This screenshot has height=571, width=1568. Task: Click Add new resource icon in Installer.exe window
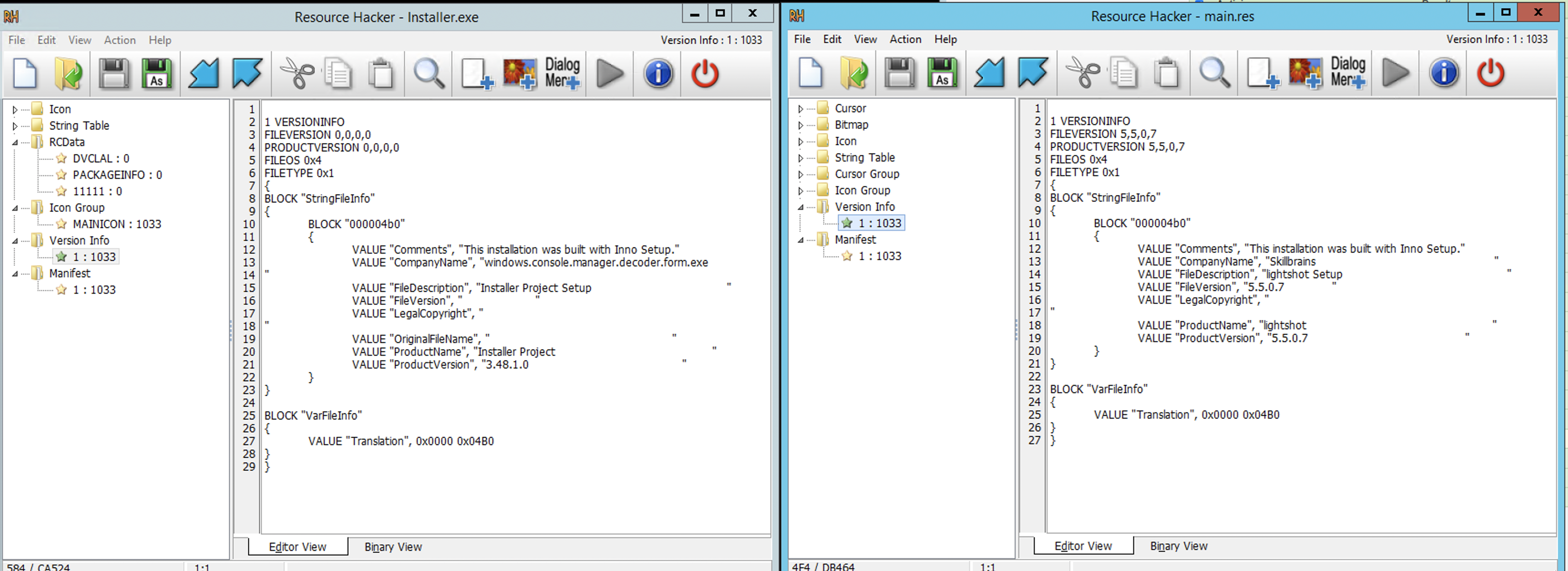pyautogui.click(x=477, y=74)
